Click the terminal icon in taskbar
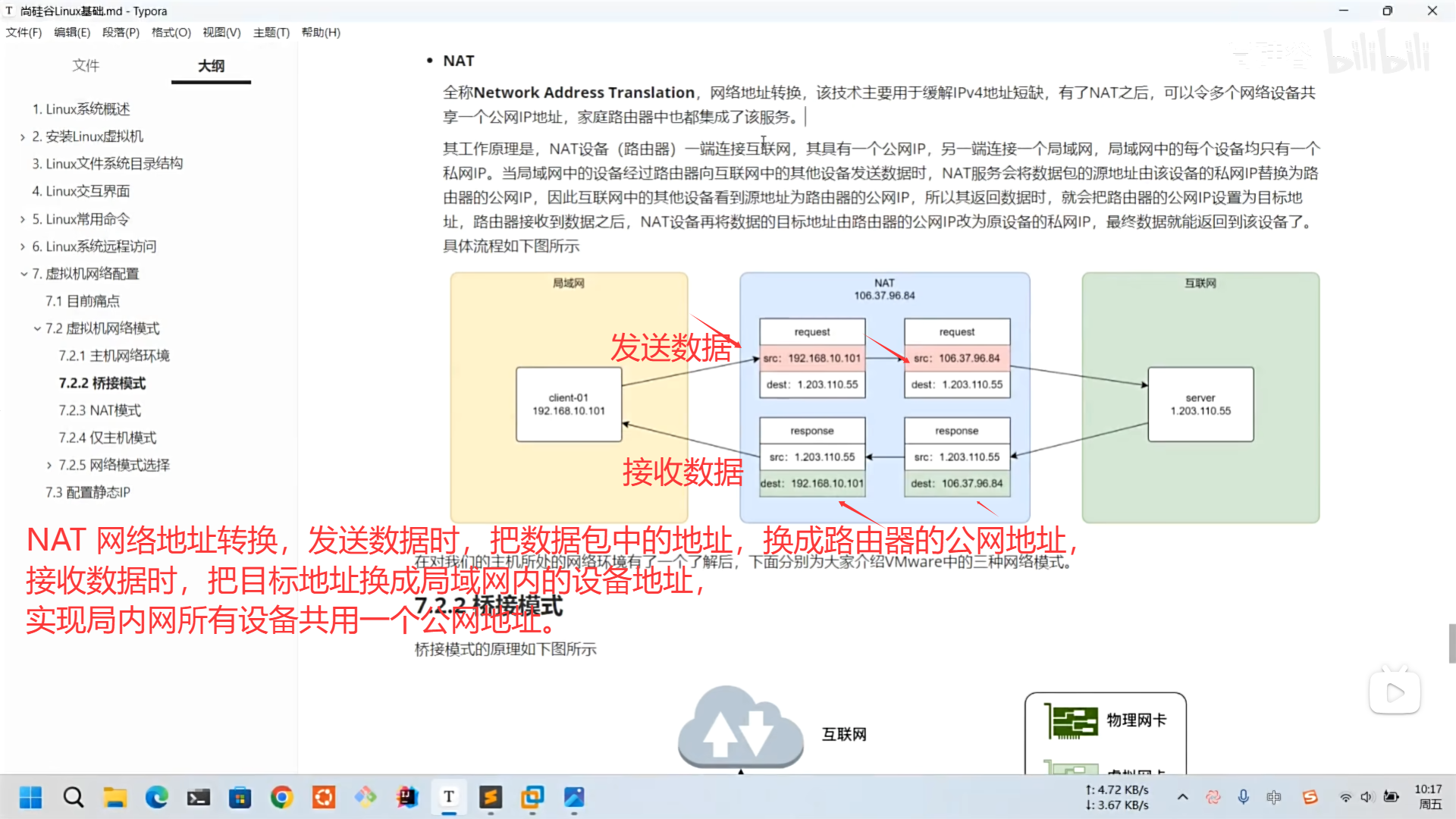This screenshot has height=819, width=1456. (x=199, y=797)
